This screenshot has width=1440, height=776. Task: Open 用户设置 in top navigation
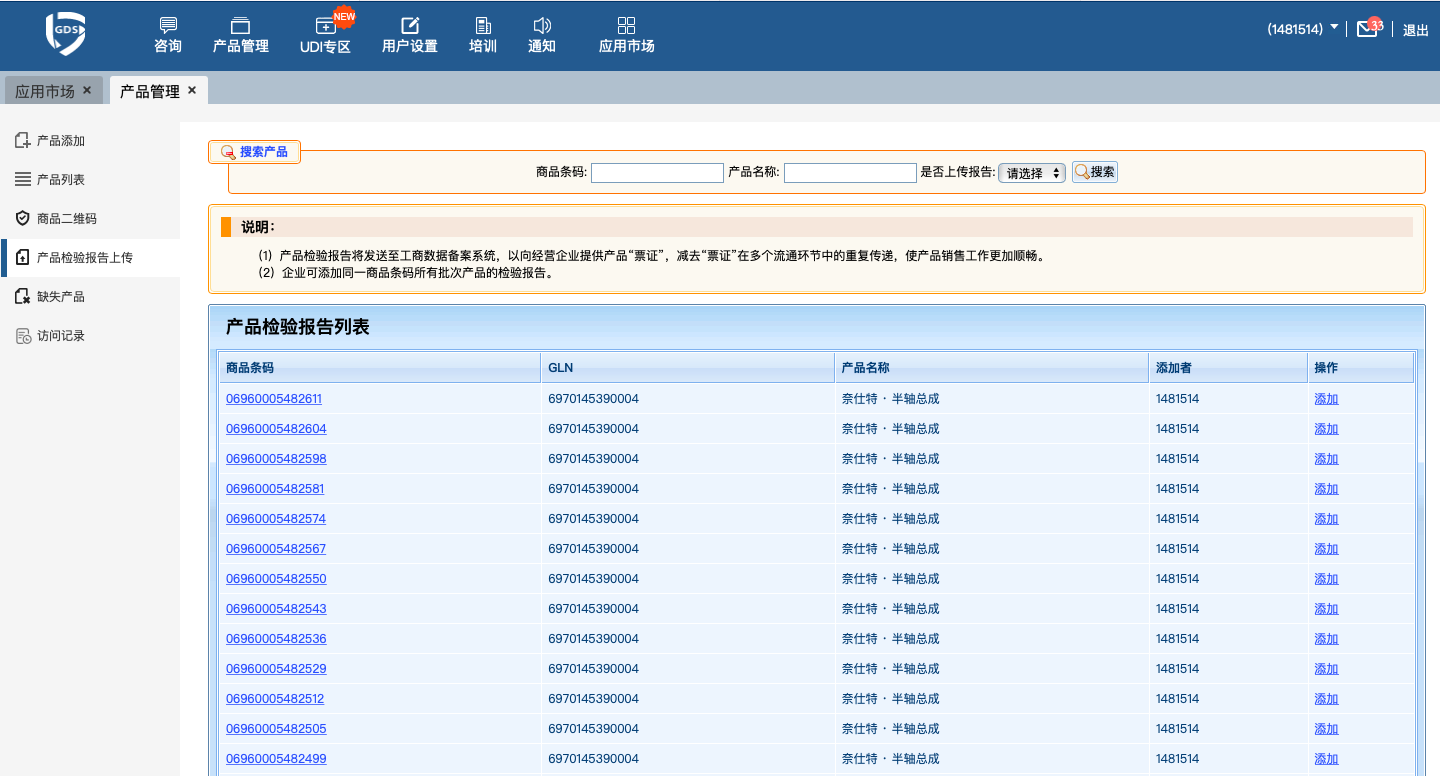coord(410,35)
